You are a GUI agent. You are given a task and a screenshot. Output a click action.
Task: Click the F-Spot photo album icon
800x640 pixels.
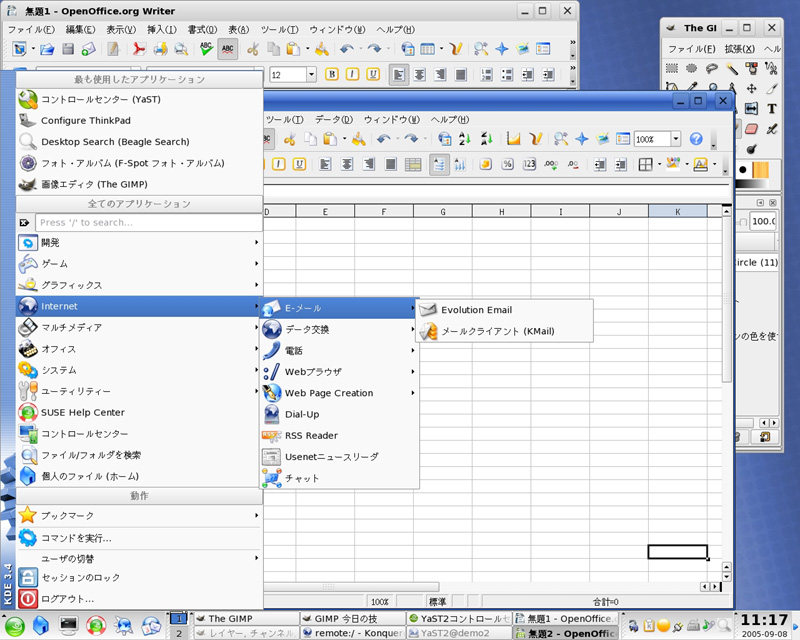point(28,163)
